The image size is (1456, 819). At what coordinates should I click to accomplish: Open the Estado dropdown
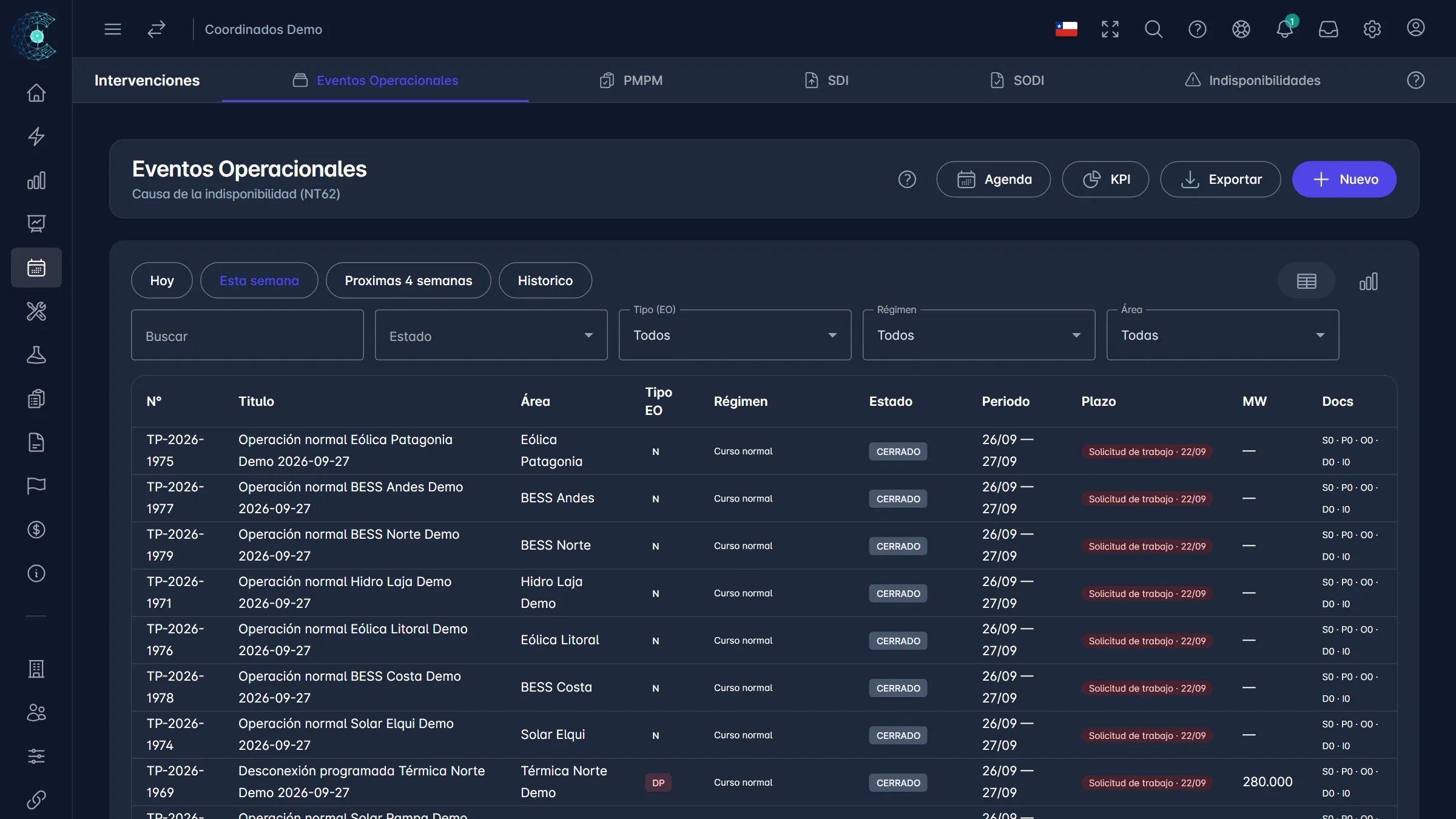pos(491,335)
